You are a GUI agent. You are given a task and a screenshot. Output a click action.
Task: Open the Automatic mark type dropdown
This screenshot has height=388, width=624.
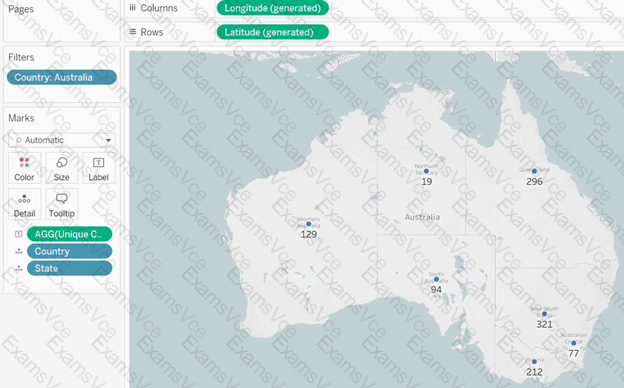(62, 140)
